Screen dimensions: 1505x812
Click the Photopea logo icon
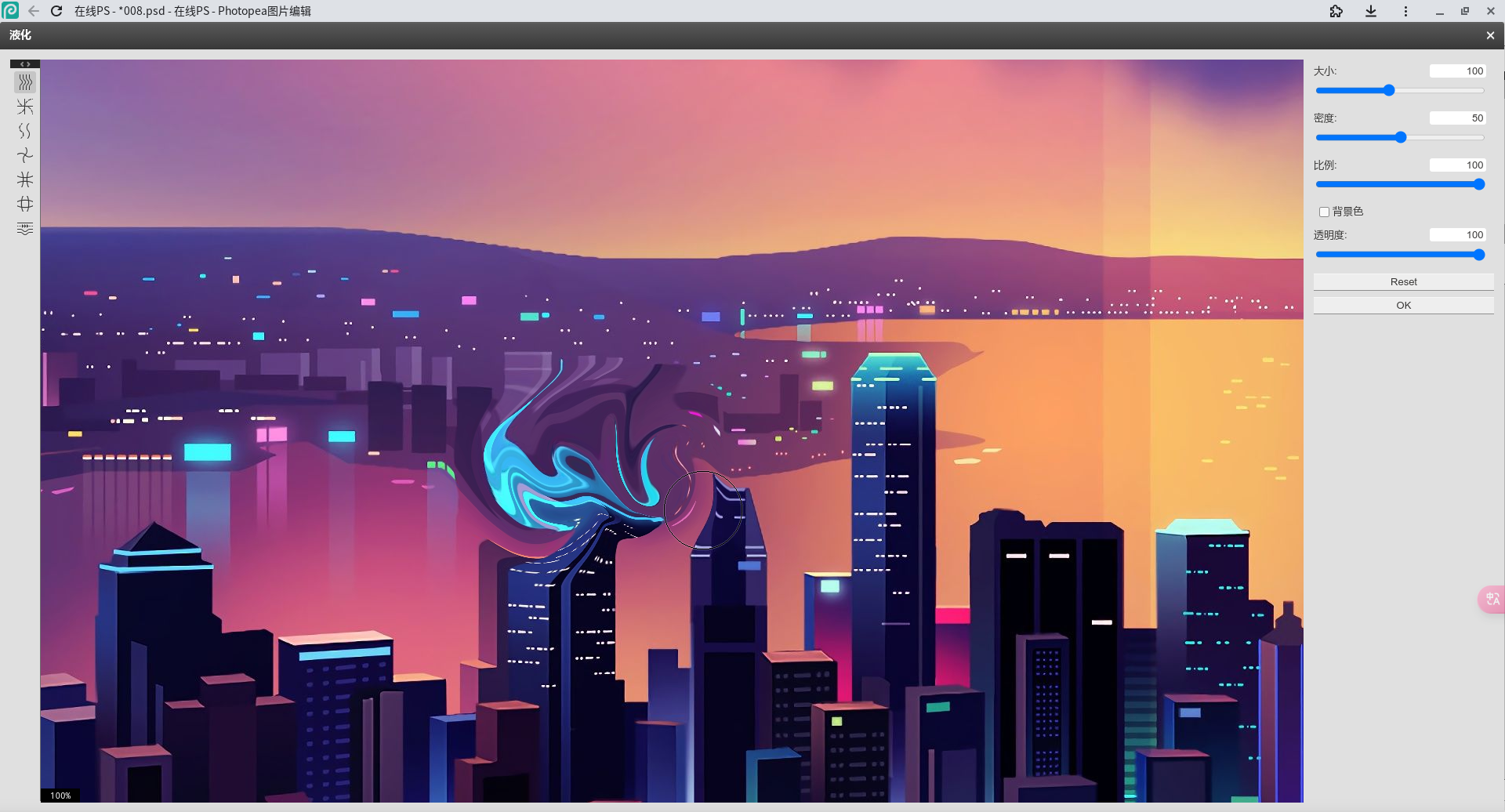pos(10,11)
